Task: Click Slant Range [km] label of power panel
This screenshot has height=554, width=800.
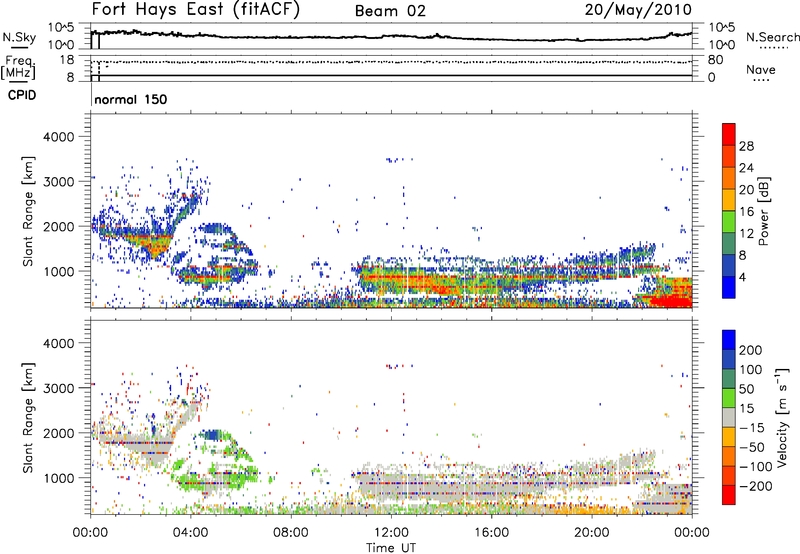Action: coord(28,211)
